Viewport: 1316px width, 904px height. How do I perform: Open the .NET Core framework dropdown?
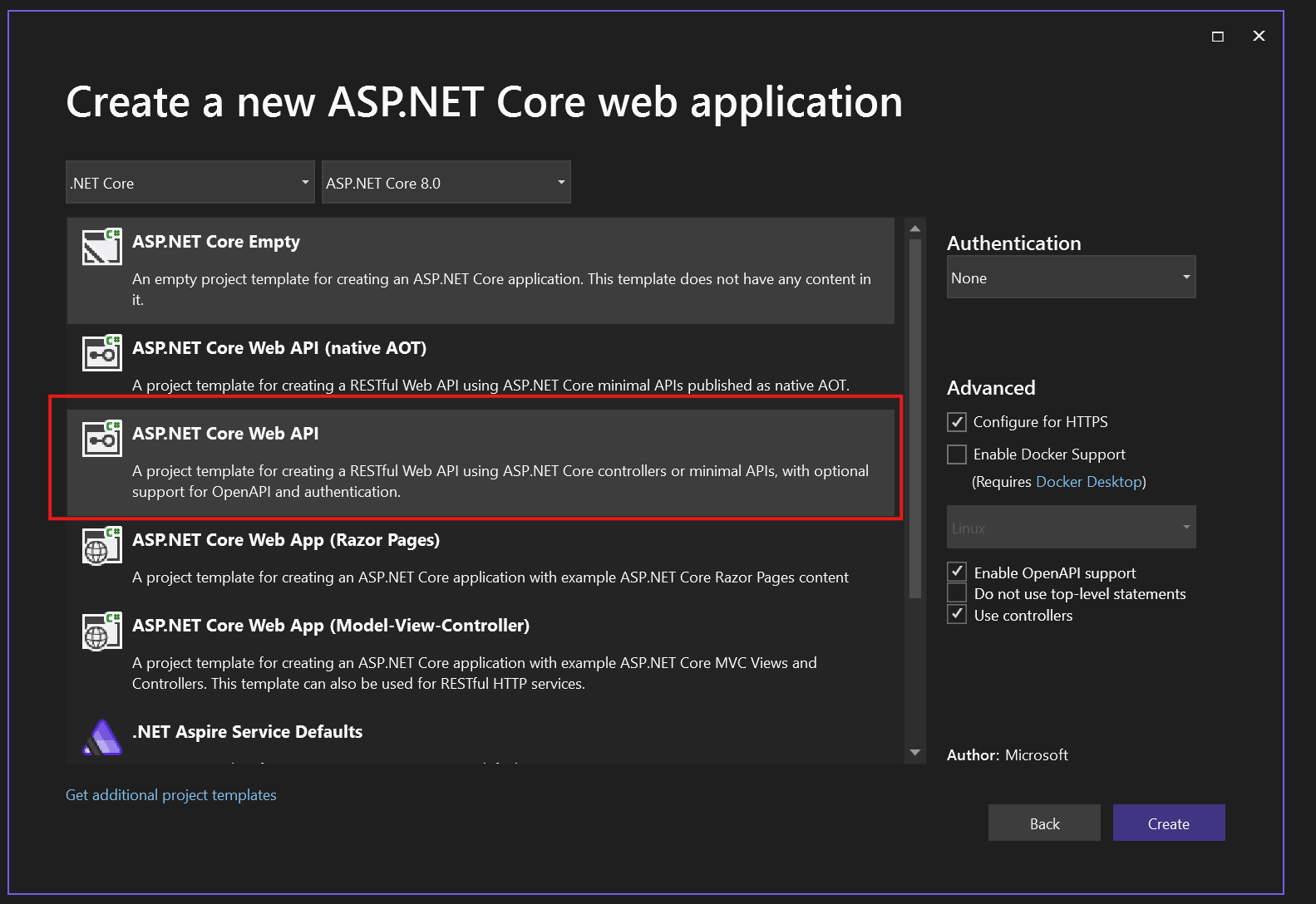coord(190,182)
